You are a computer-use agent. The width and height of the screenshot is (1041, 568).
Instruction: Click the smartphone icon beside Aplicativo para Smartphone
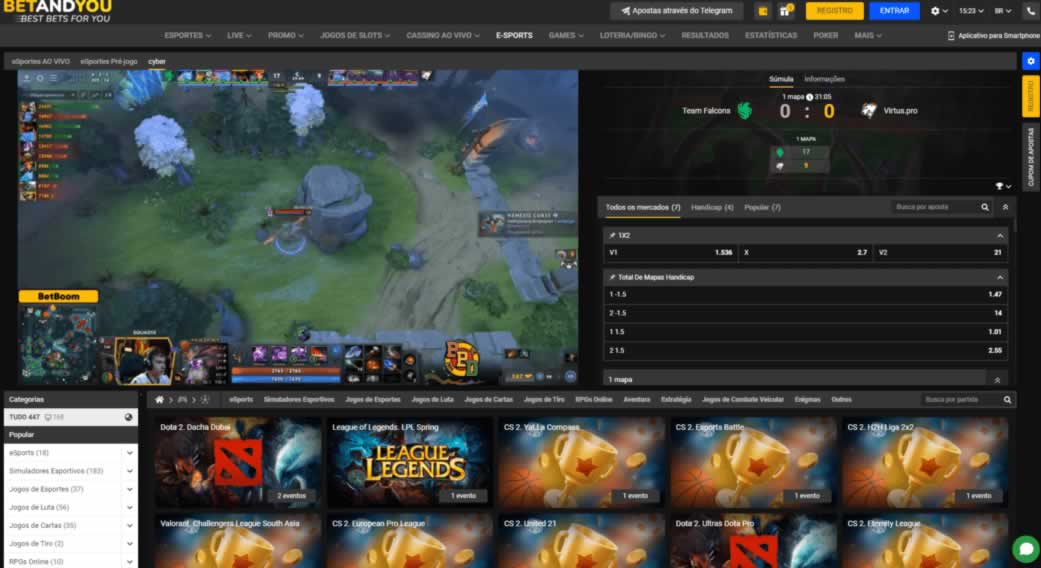951,35
